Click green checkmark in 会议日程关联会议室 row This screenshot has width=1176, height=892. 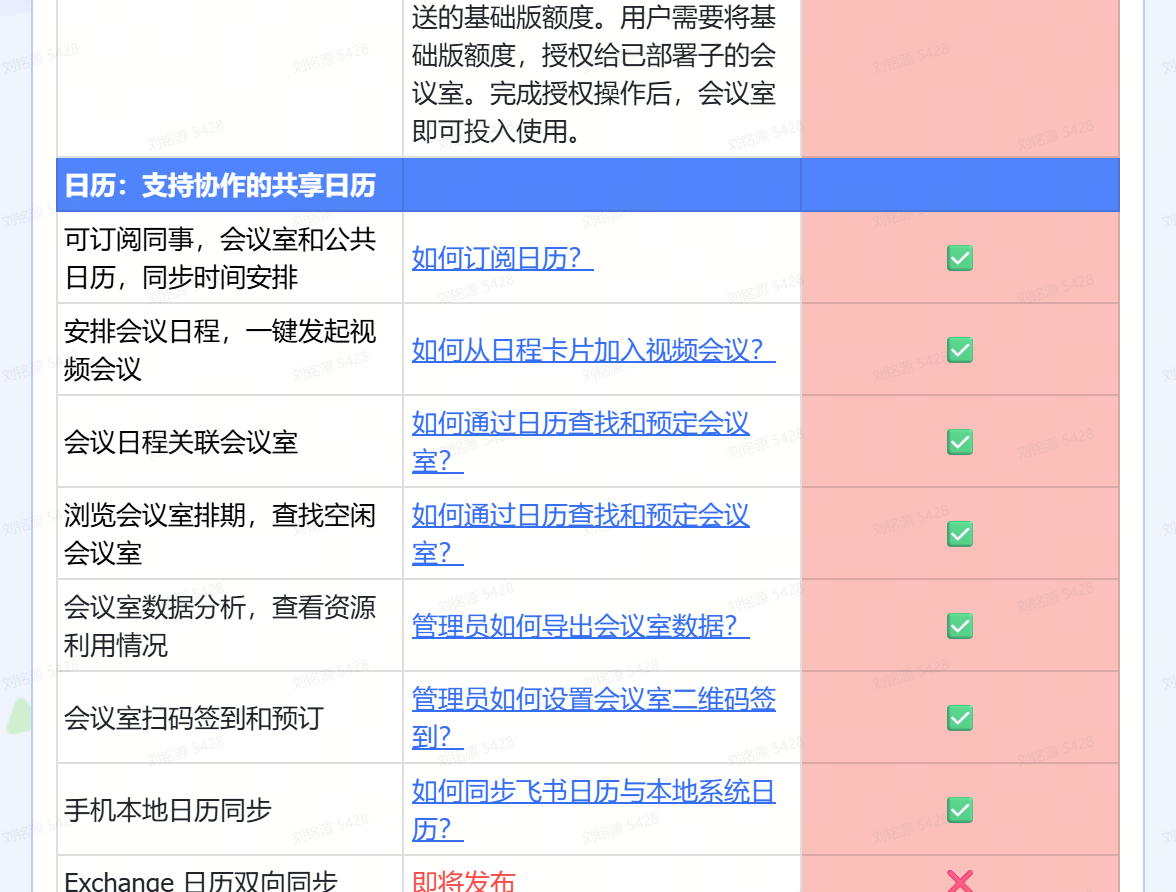coord(960,442)
